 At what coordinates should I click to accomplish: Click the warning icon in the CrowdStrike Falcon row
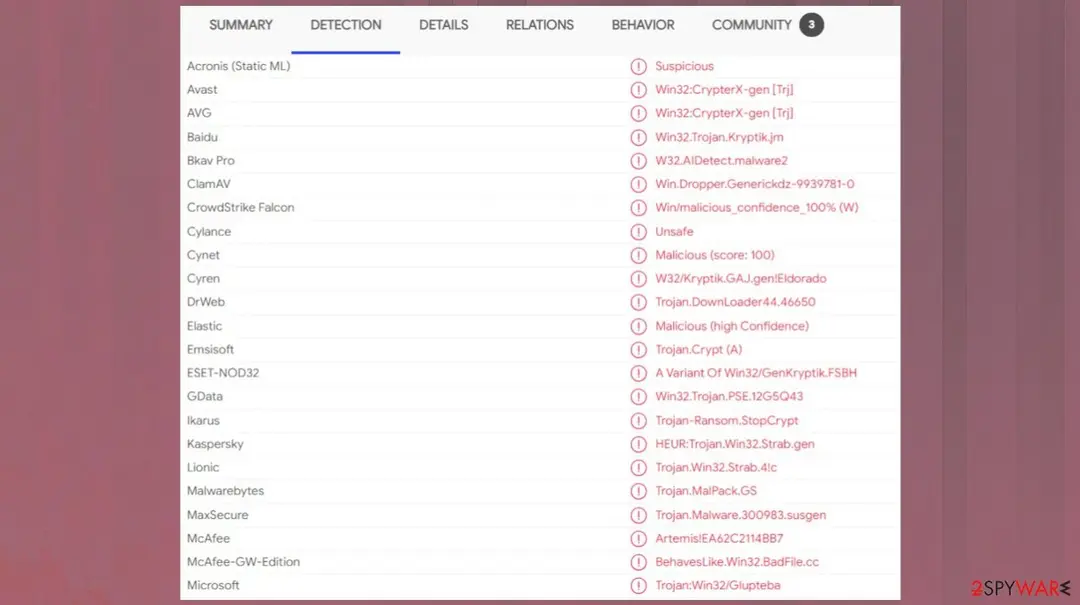pyautogui.click(x=638, y=207)
